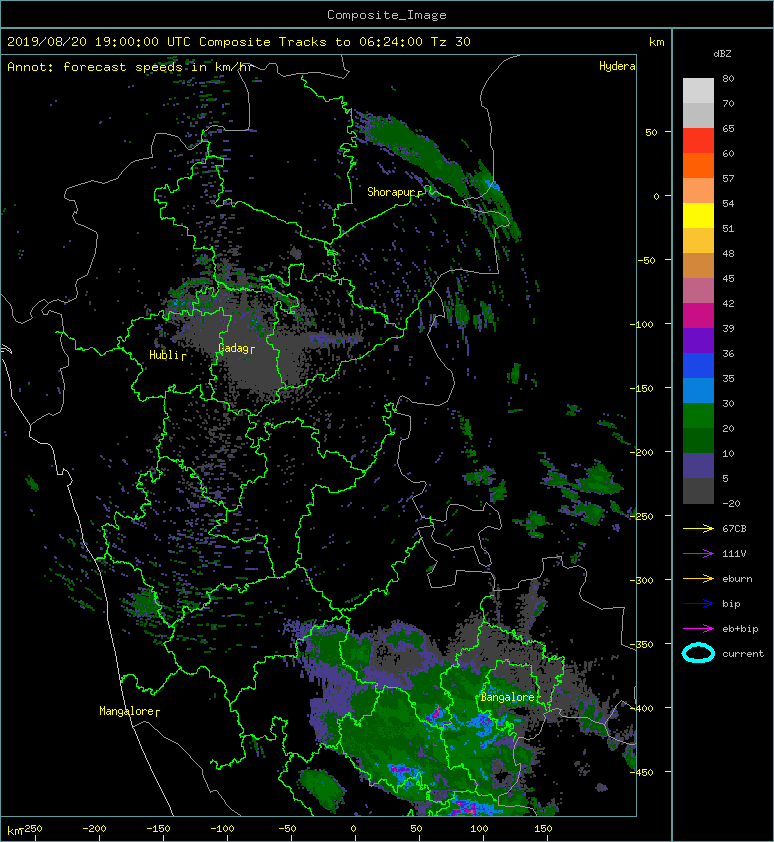Click the Hydera city label

pos(617,66)
